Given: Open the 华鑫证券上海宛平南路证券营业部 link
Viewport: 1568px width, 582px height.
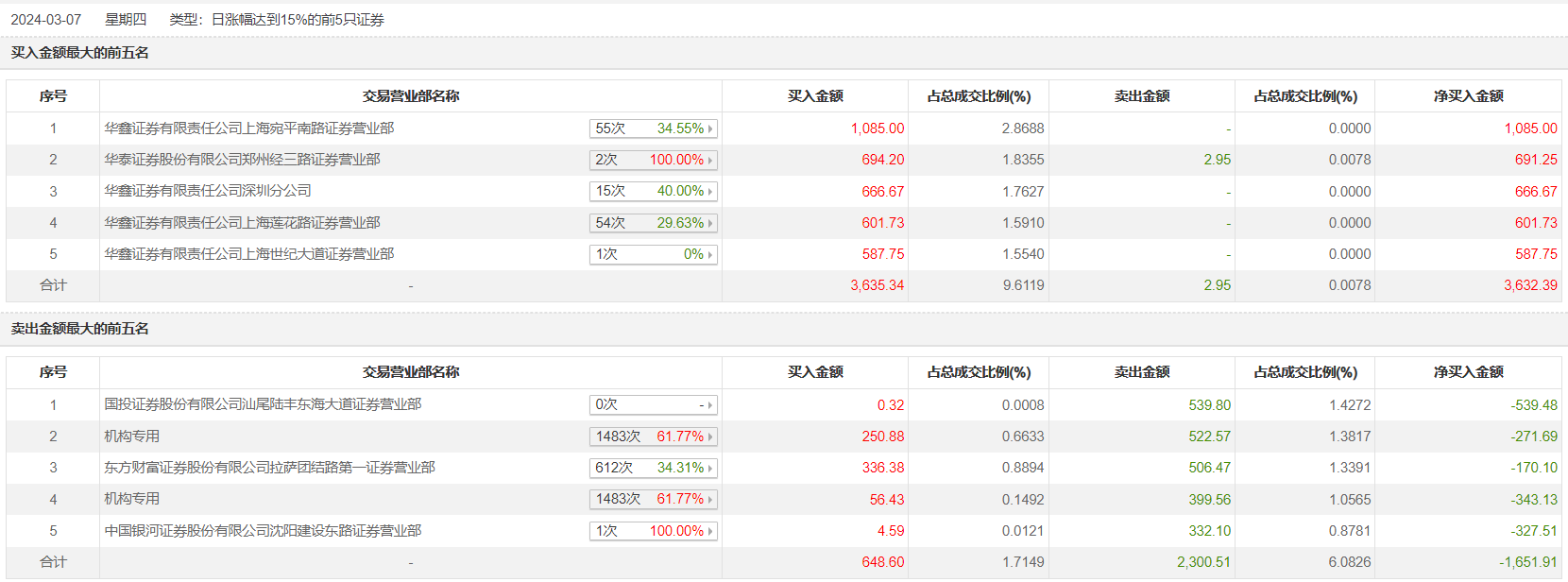Looking at the screenshot, I should click(248, 128).
